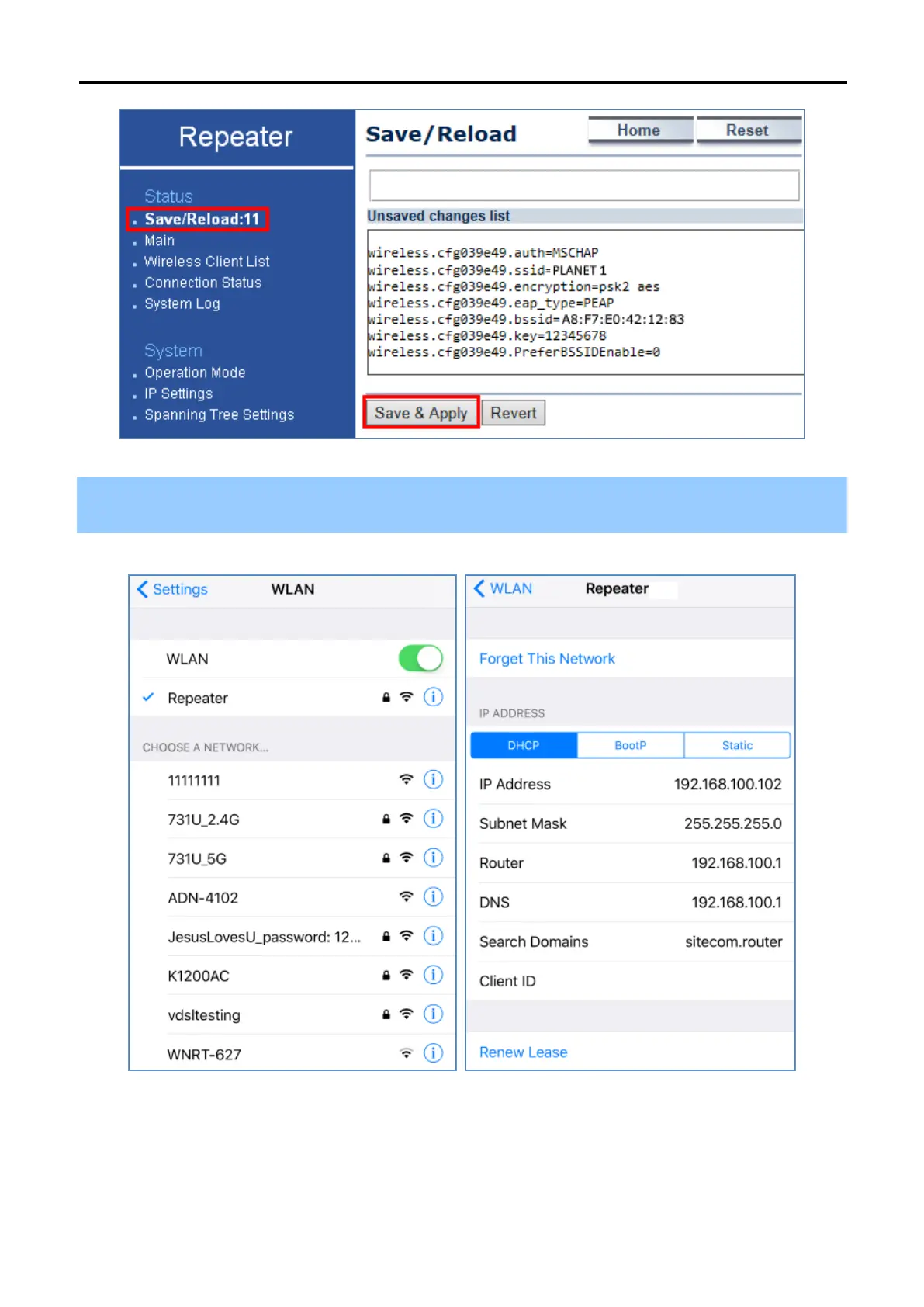Viewport: 924px width, 1307px height.
Task: Click lock icon on vdsltesting row
Action: (x=386, y=1014)
